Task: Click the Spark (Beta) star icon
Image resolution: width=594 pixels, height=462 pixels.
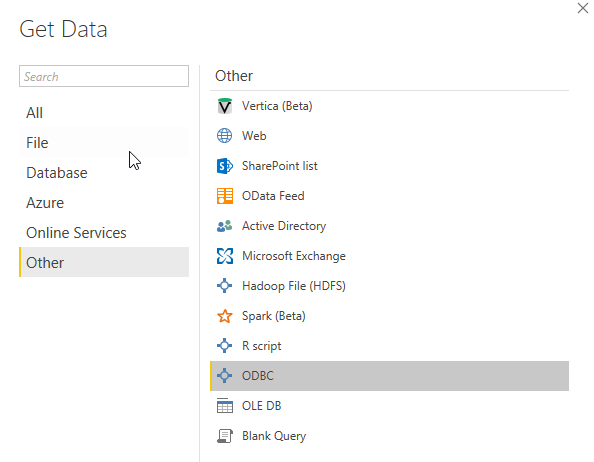Action: [x=225, y=316]
